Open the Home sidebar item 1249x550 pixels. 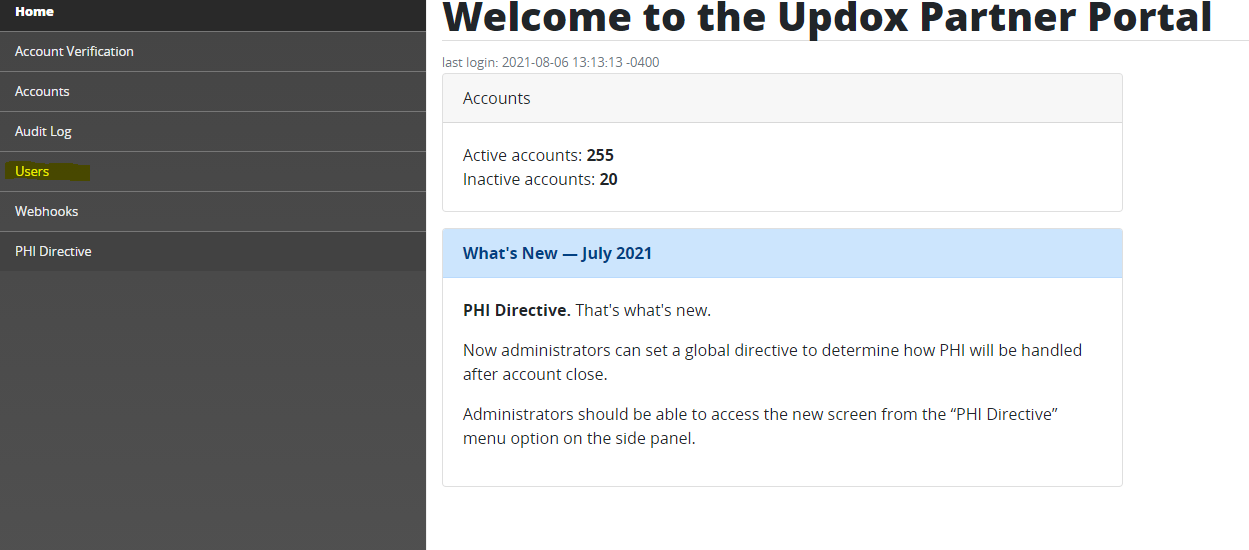213,15
